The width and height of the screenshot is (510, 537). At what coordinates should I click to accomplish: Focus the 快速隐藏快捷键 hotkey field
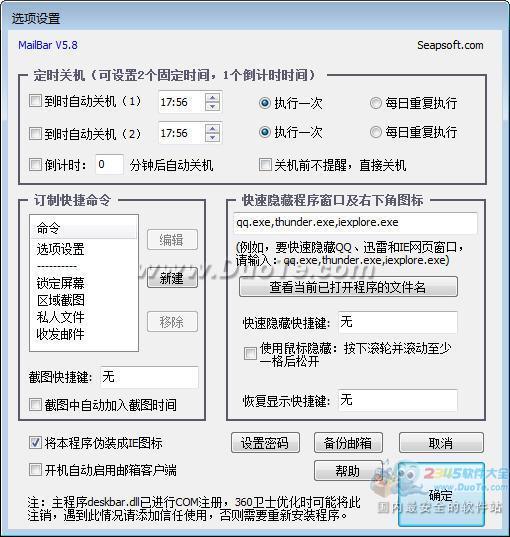(x=397, y=322)
